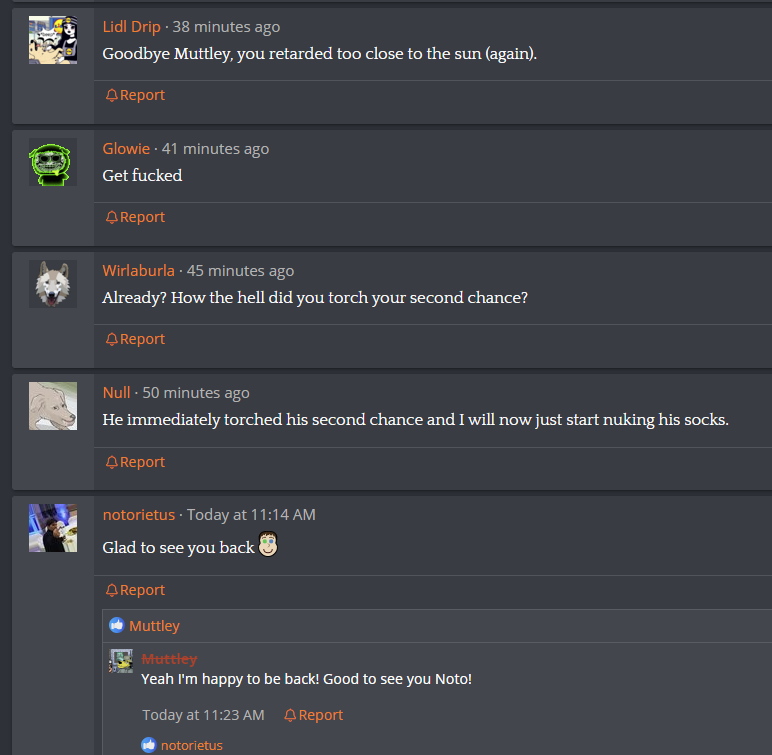Click the blue like icon beside Muttley

pyautogui.click(x=117, y=625)
